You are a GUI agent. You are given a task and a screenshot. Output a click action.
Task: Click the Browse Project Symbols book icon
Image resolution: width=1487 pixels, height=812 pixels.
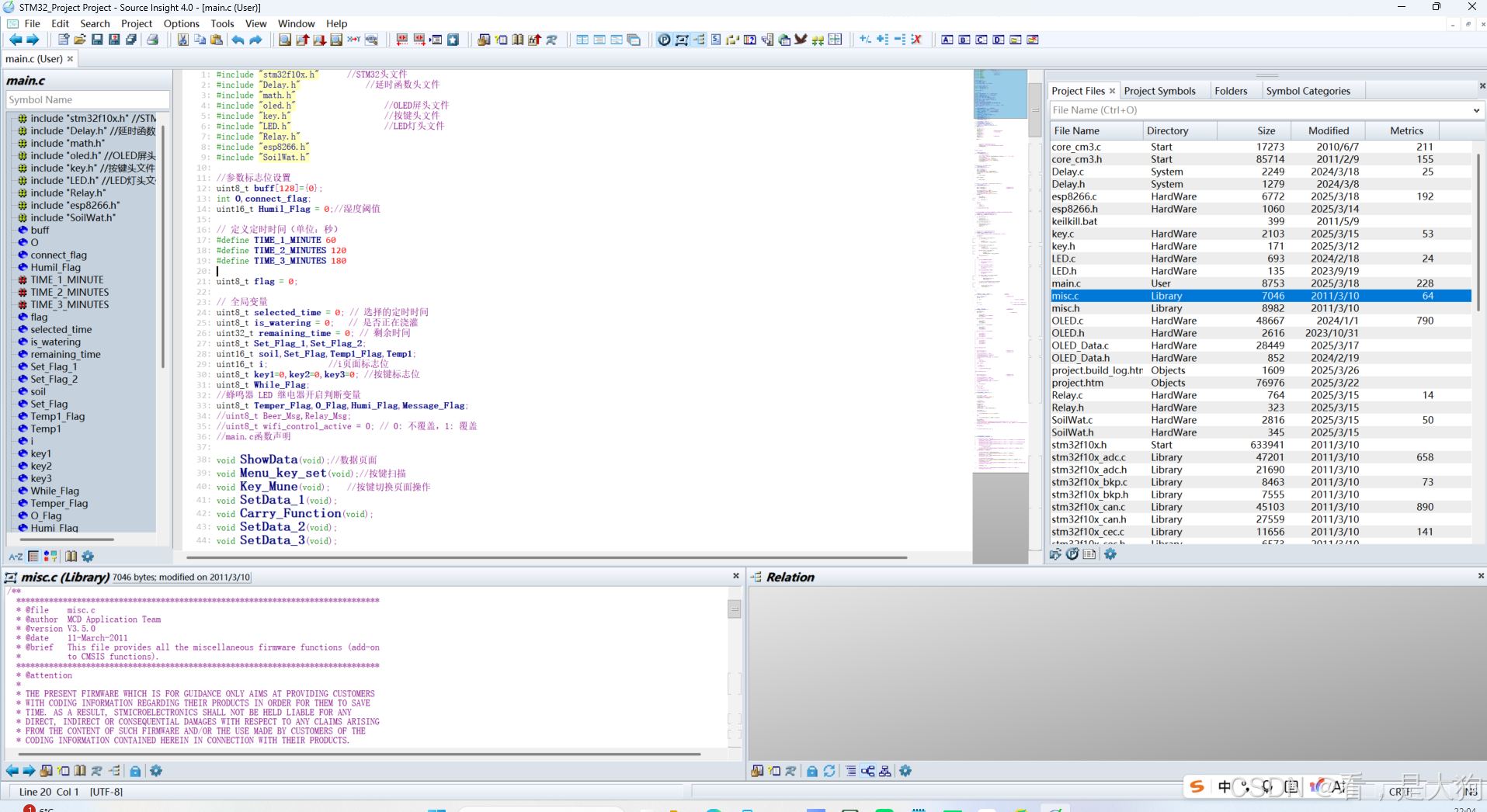click(x=518, y=40)
